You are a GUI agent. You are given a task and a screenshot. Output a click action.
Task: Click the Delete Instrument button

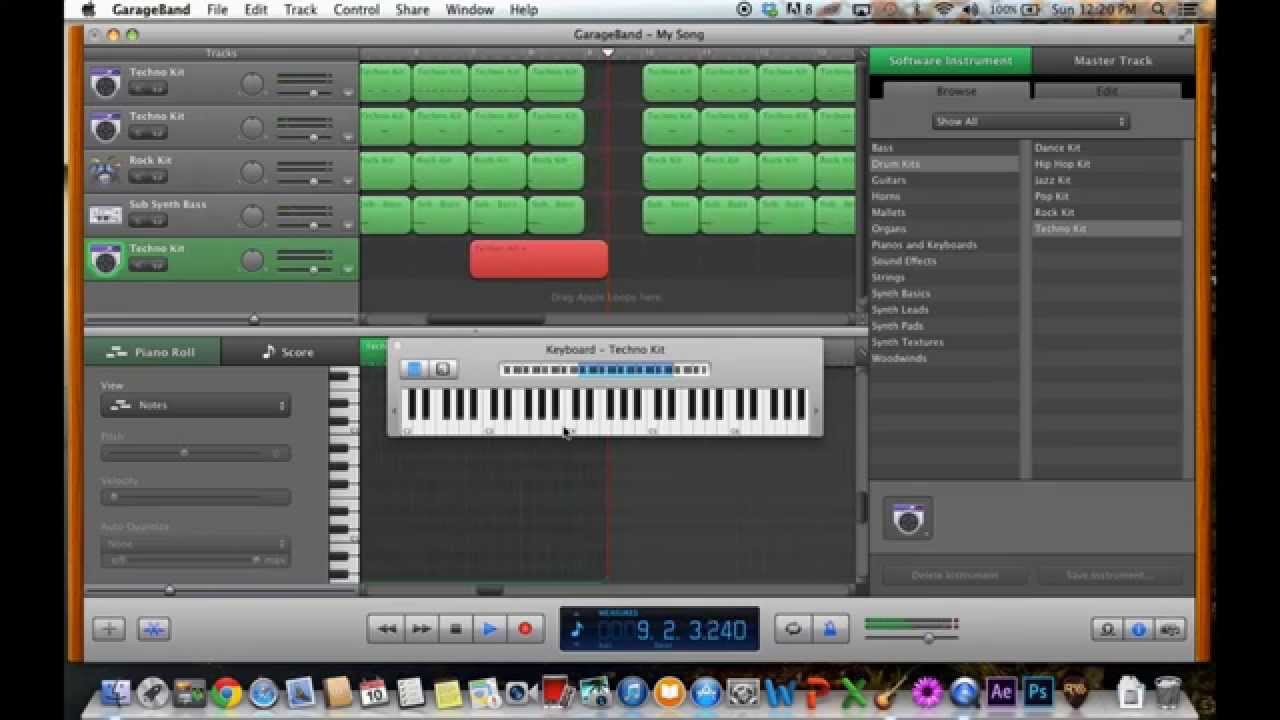[x=954, y=576]
